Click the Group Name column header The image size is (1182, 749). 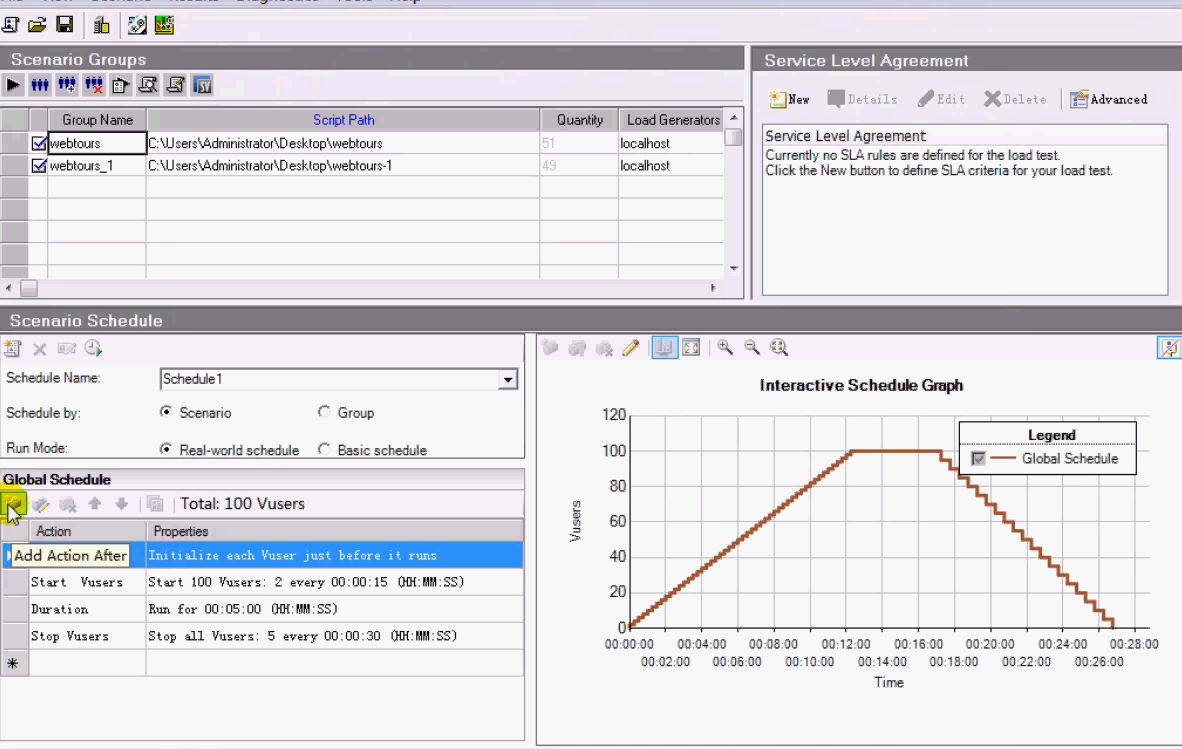tap(97, 120)
